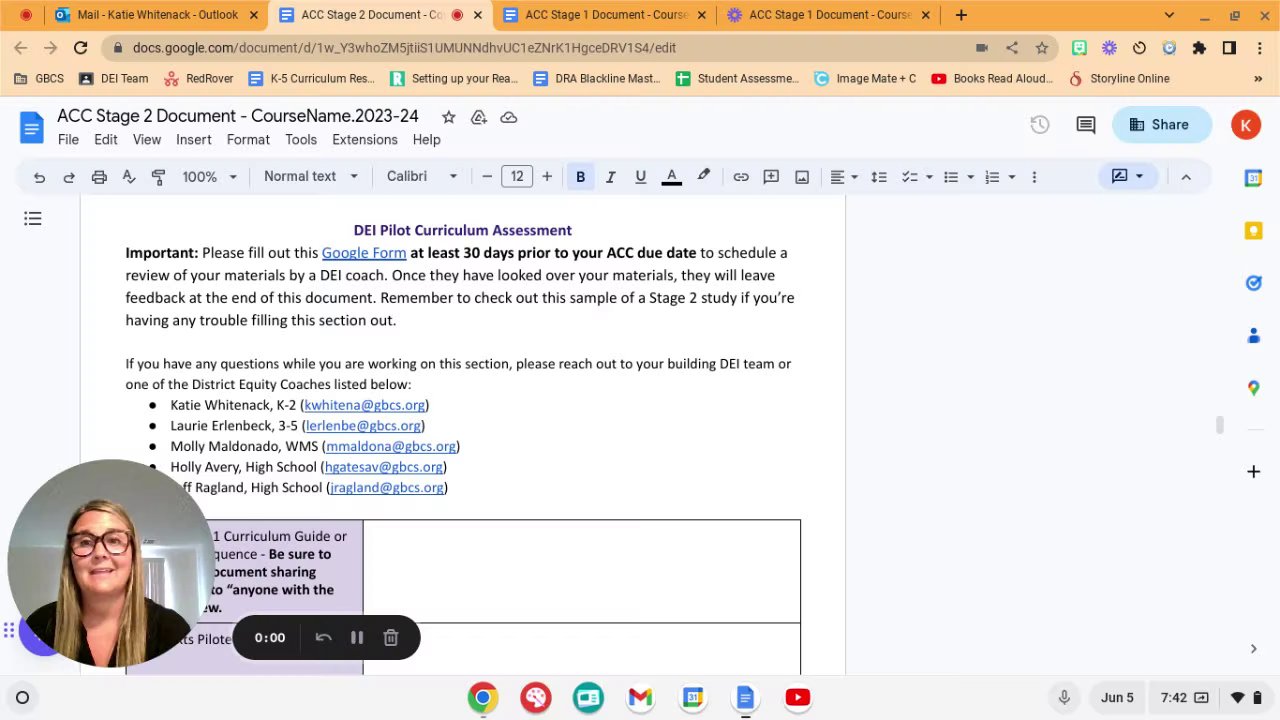1280x720 pixels.
Task: Open the Edit menu
Action: point(105,140)
